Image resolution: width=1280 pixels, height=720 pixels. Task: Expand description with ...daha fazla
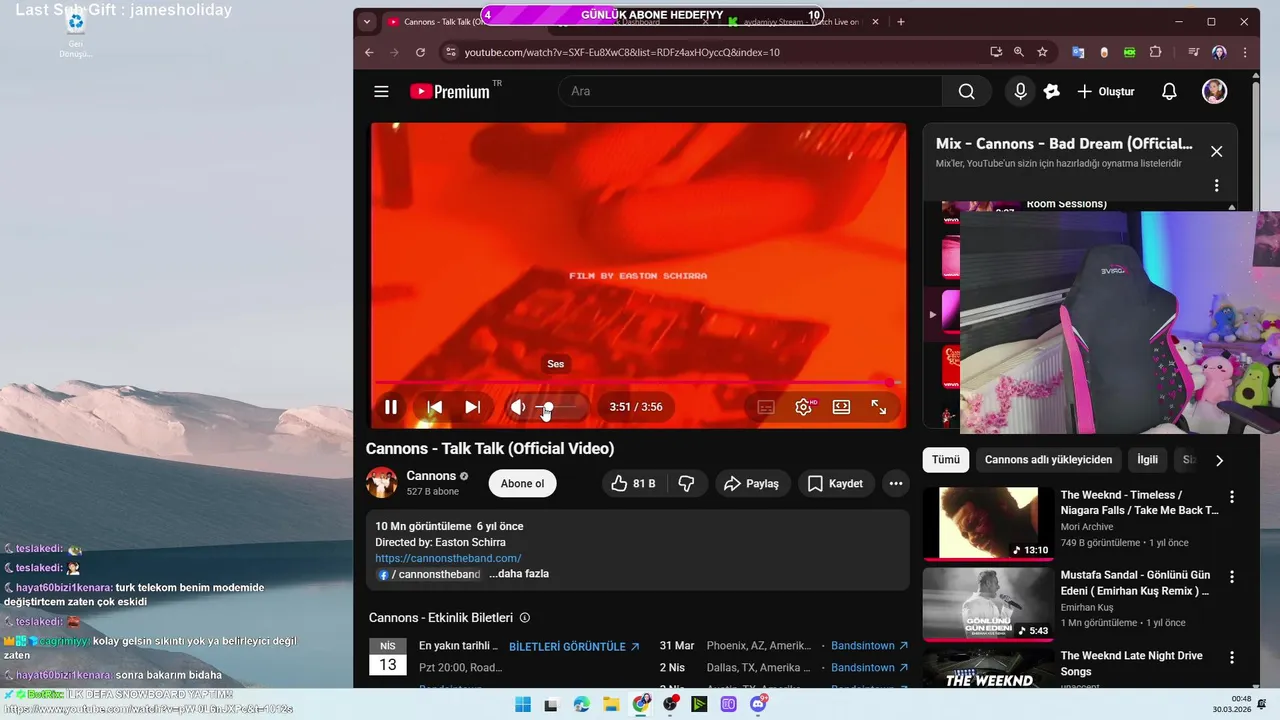(519, 574)
